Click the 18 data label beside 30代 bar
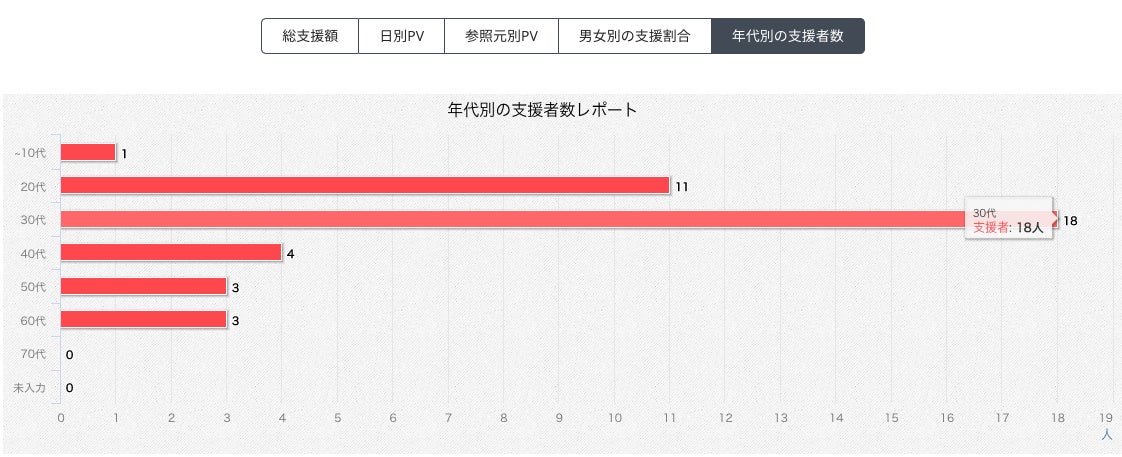 pyautogui.click(x=1070, y=221)
